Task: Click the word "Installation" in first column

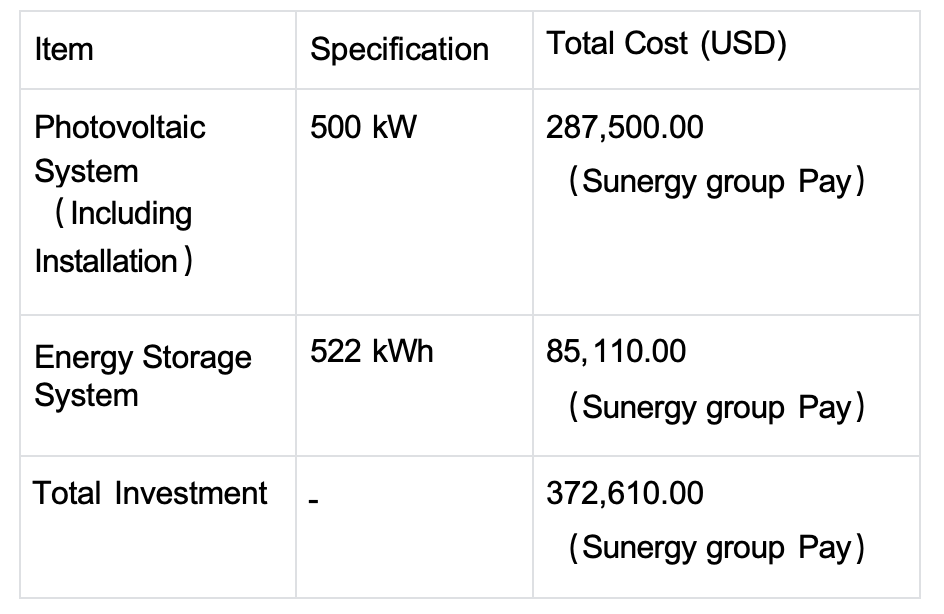Action: coord(106,261)
